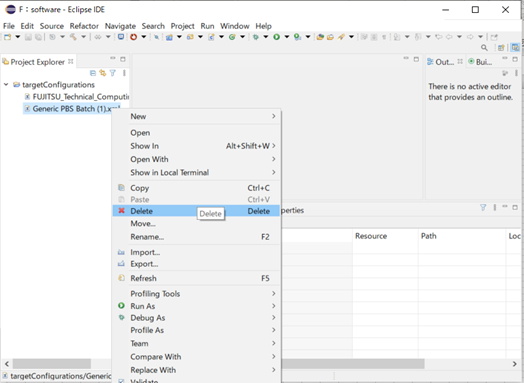Image resolution: width=524 pixels, height=383 pixels.
Task: Select the Project Explorer tab
Action: tap(38, 62)
